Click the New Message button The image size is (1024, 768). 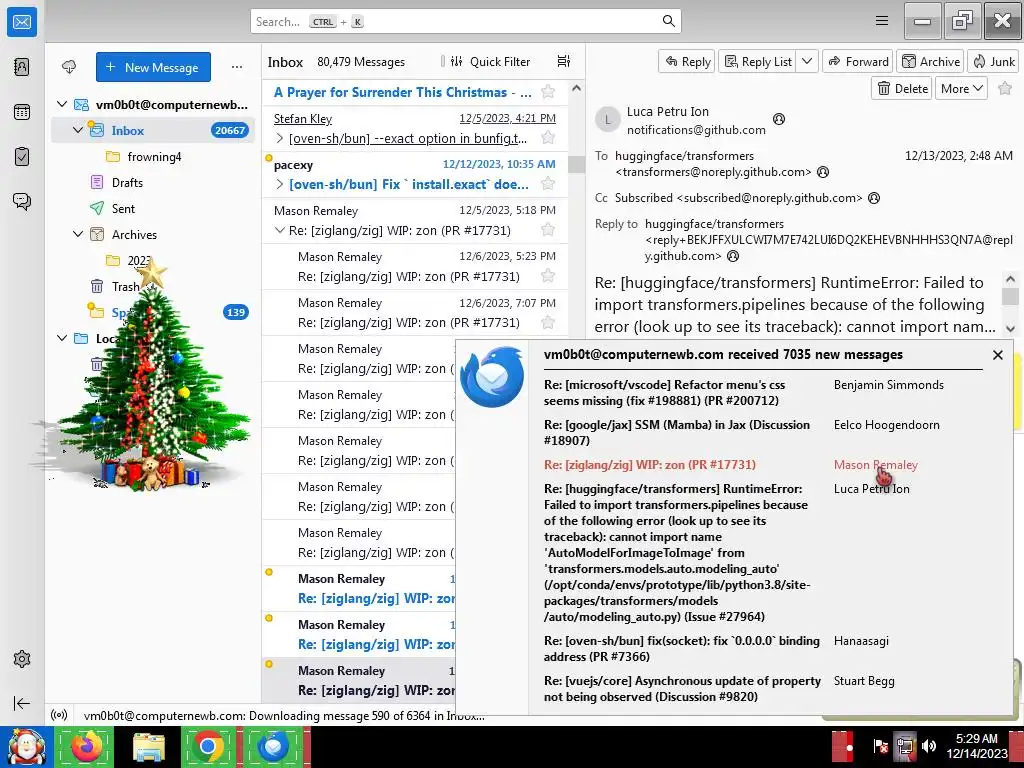click(153, 67)
